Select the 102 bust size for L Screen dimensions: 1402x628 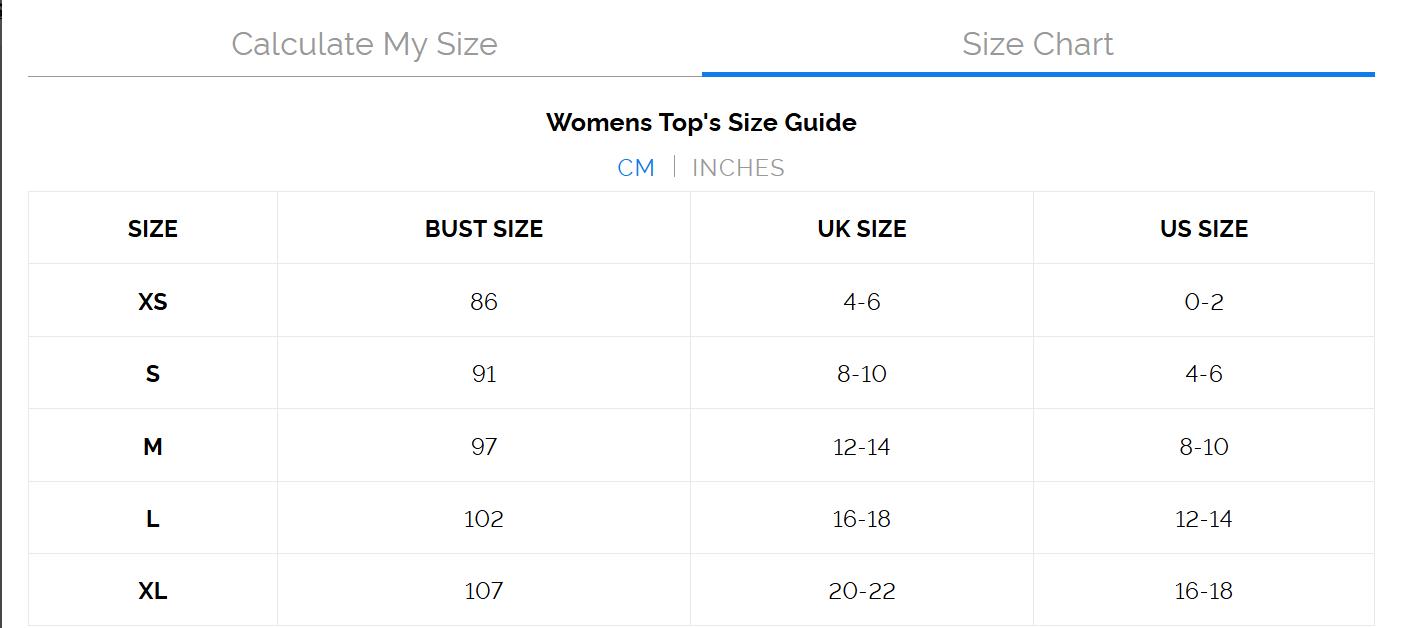483,518
